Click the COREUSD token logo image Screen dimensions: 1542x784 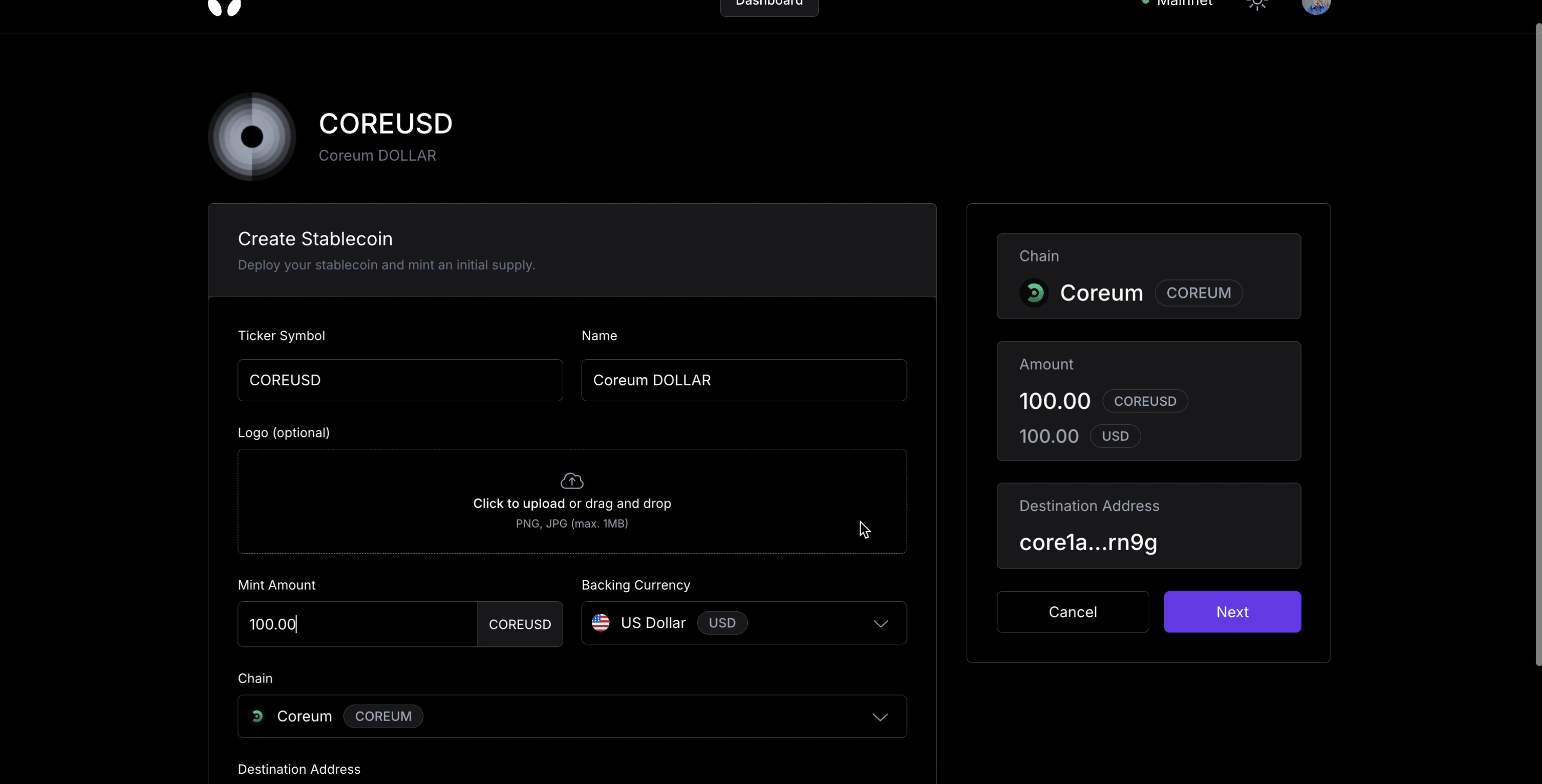[252, 137]
